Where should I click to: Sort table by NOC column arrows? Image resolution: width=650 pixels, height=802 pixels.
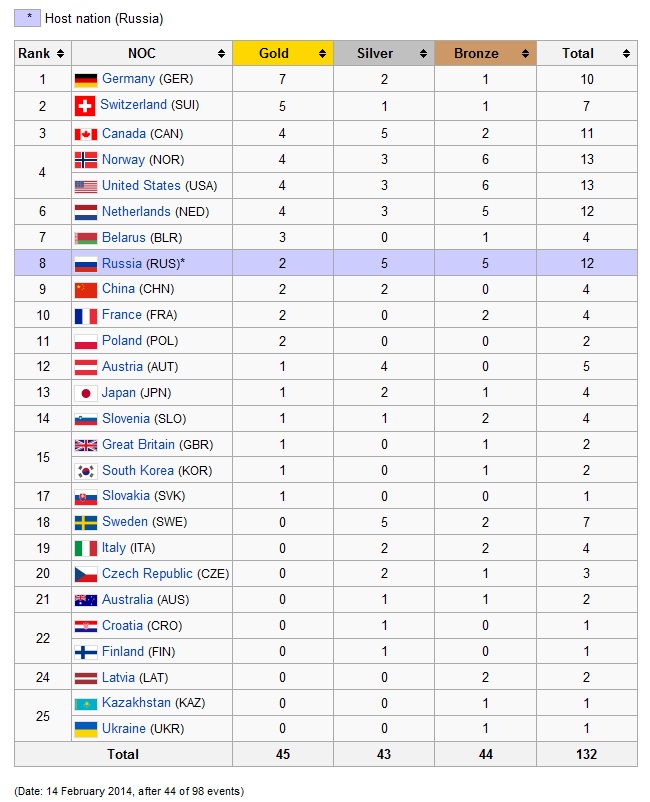(221, 54)
